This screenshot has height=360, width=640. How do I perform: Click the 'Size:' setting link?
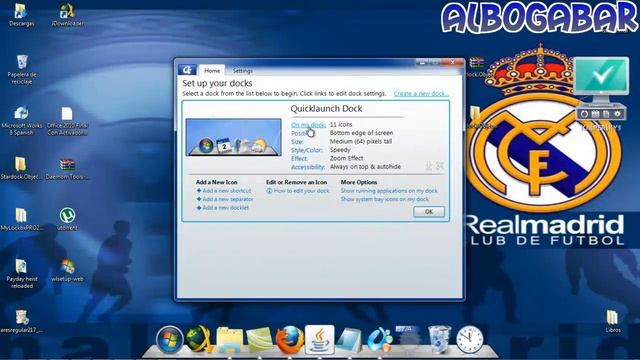(x=297, y=142)
